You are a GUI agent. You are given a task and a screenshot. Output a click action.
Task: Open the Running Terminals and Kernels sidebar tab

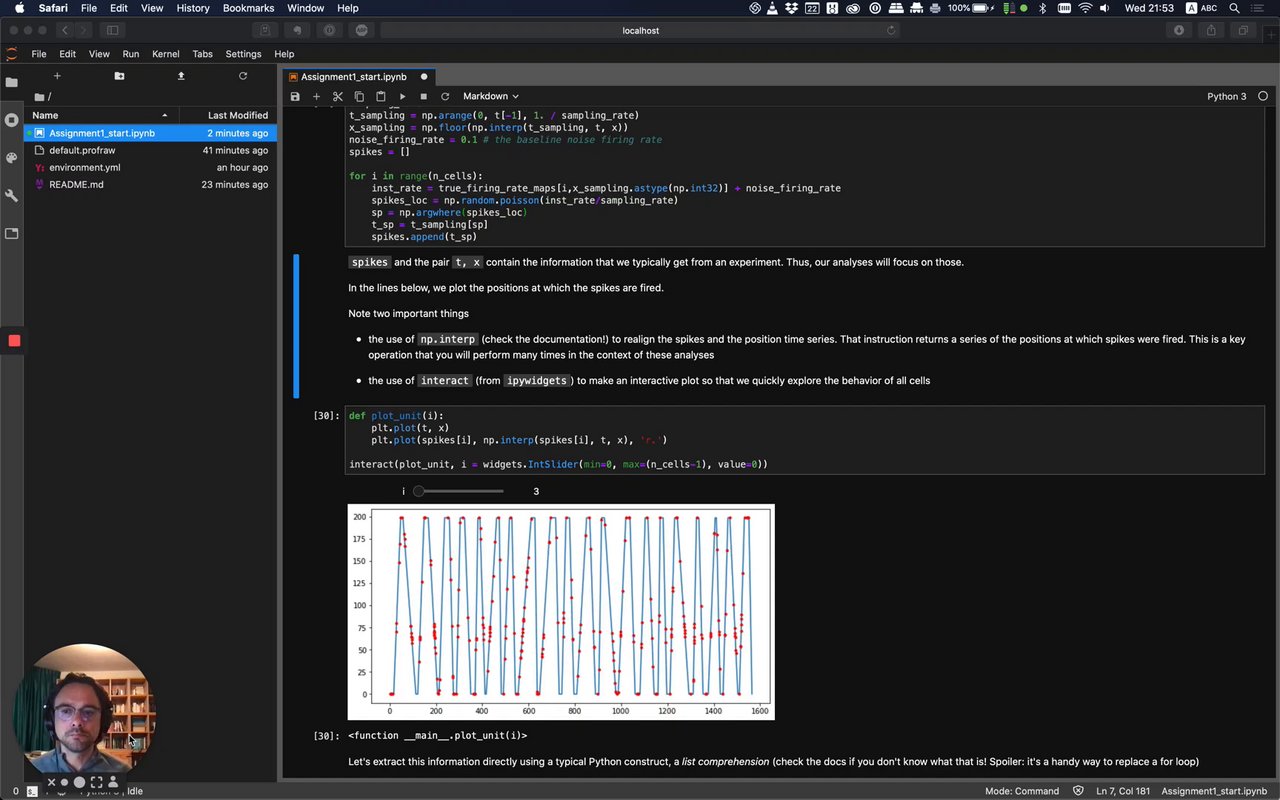point(12,120)
